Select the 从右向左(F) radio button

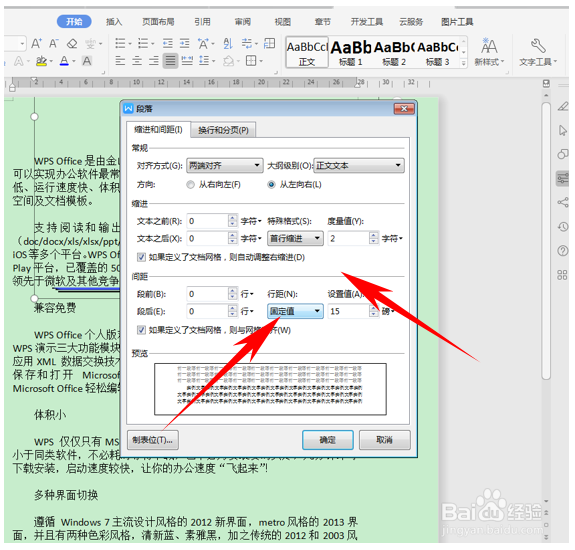190,185
